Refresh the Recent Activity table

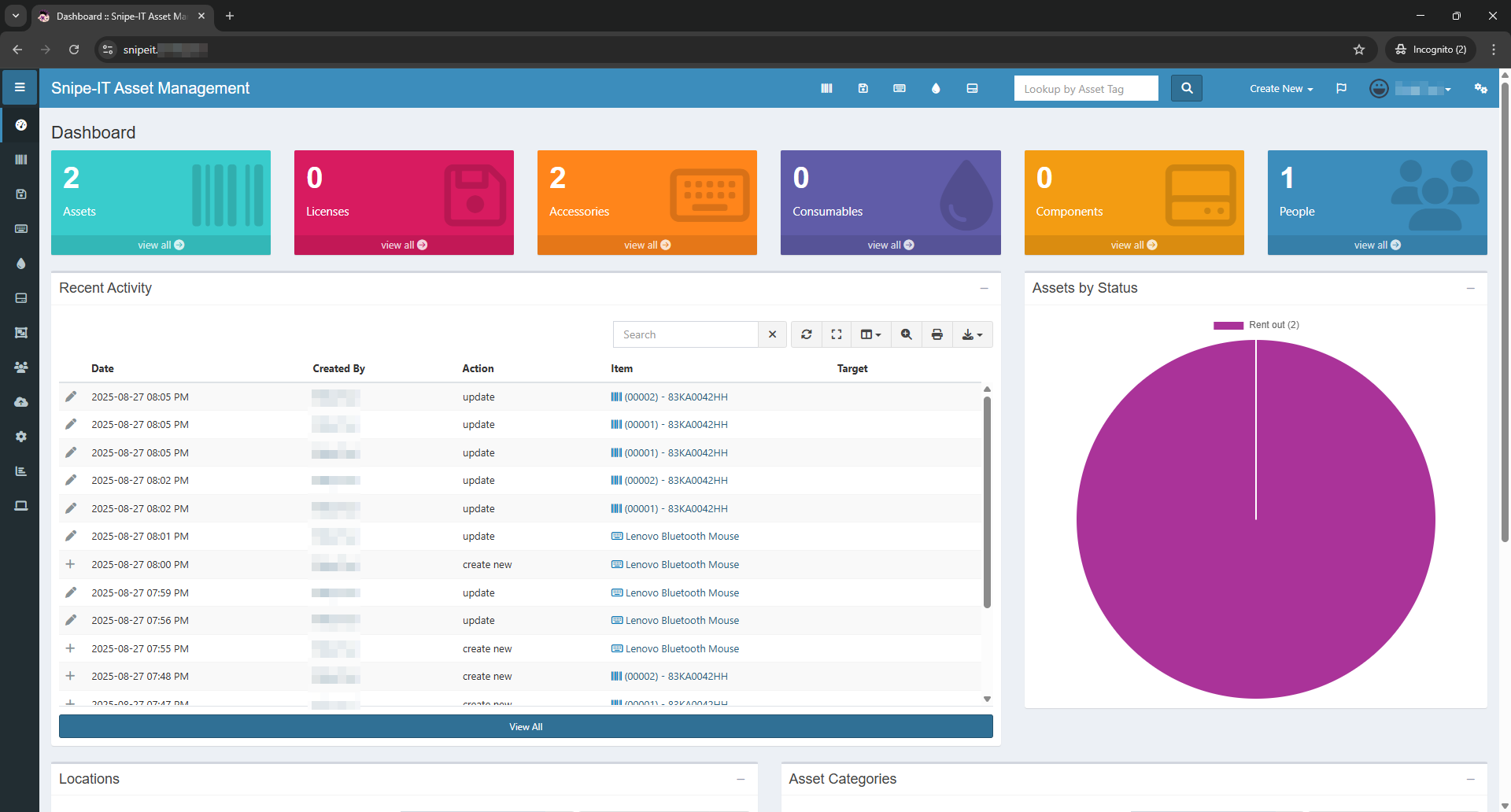[807, 334]
